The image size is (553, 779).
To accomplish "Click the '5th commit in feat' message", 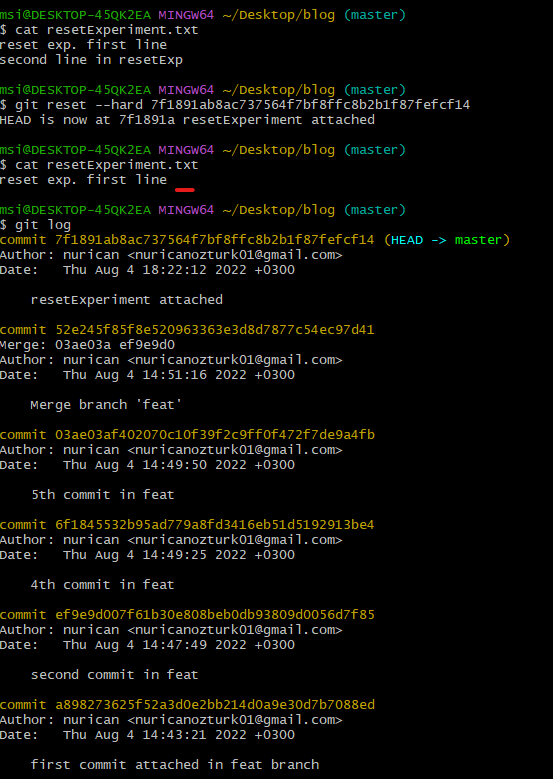I will tap(103, 495).
